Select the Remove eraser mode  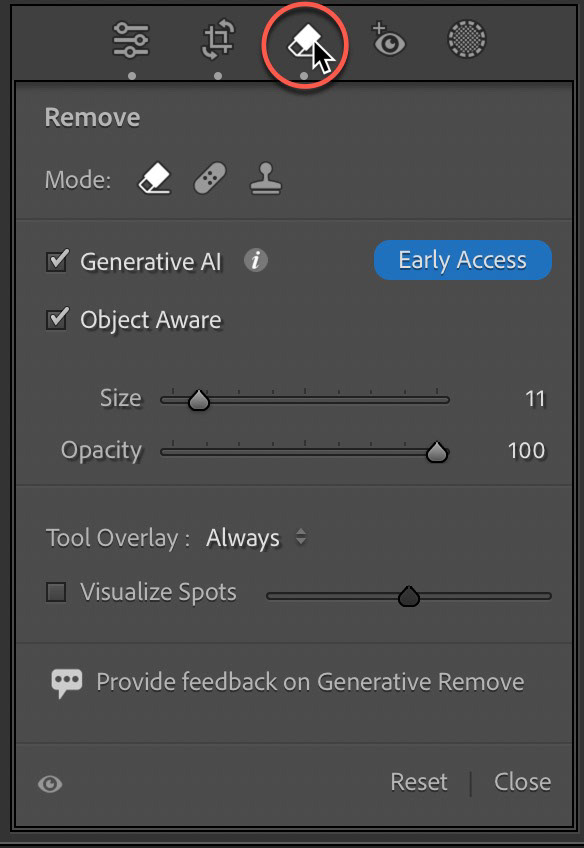(x=155, y=179)
